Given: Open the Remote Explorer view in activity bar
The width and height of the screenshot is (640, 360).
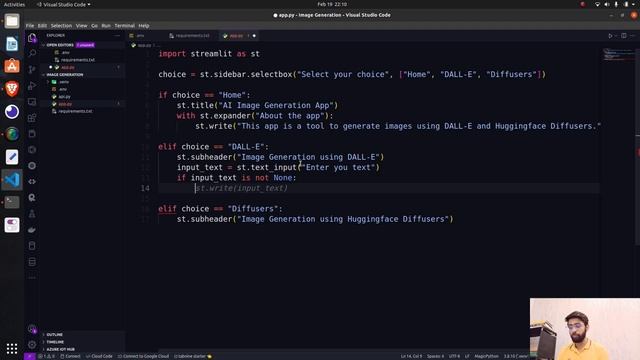Looking at the screenshot, I should coord(32,102).
